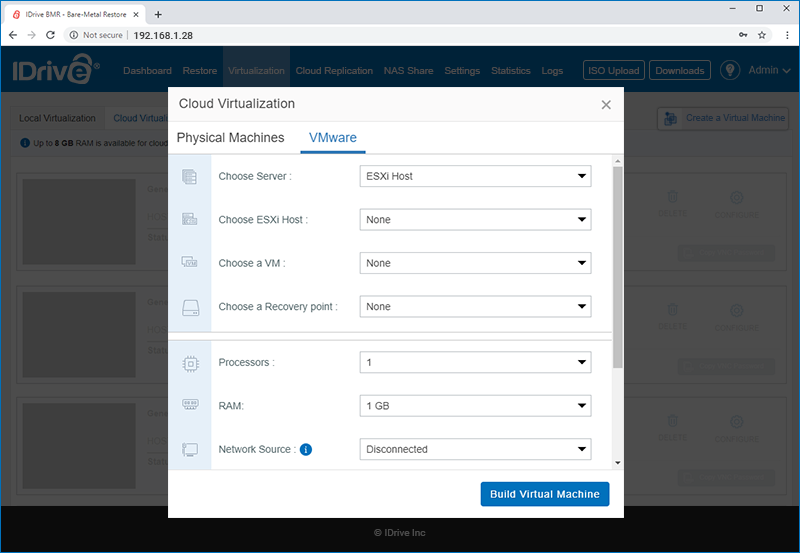Open Settings in the nav bar
Viewport: 800px width, 553px height.
click(462, 70)
